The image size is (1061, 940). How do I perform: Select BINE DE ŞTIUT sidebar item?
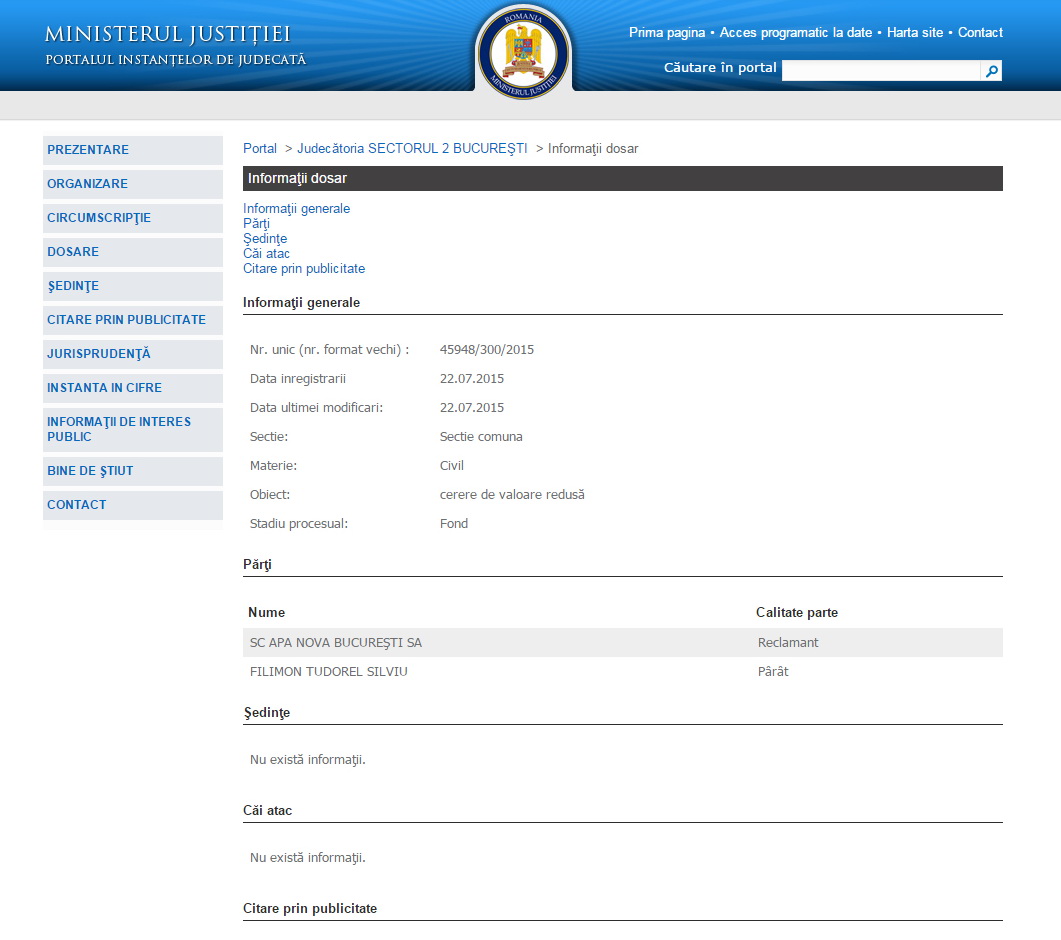click(90, 471)
